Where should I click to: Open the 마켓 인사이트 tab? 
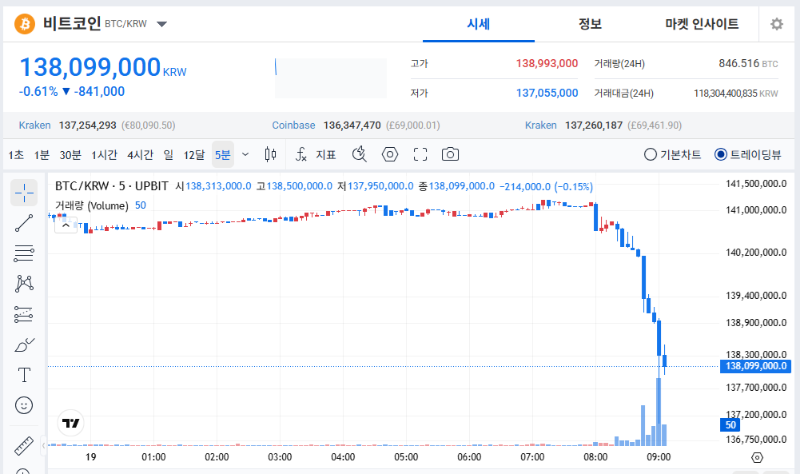click(702, 24)
